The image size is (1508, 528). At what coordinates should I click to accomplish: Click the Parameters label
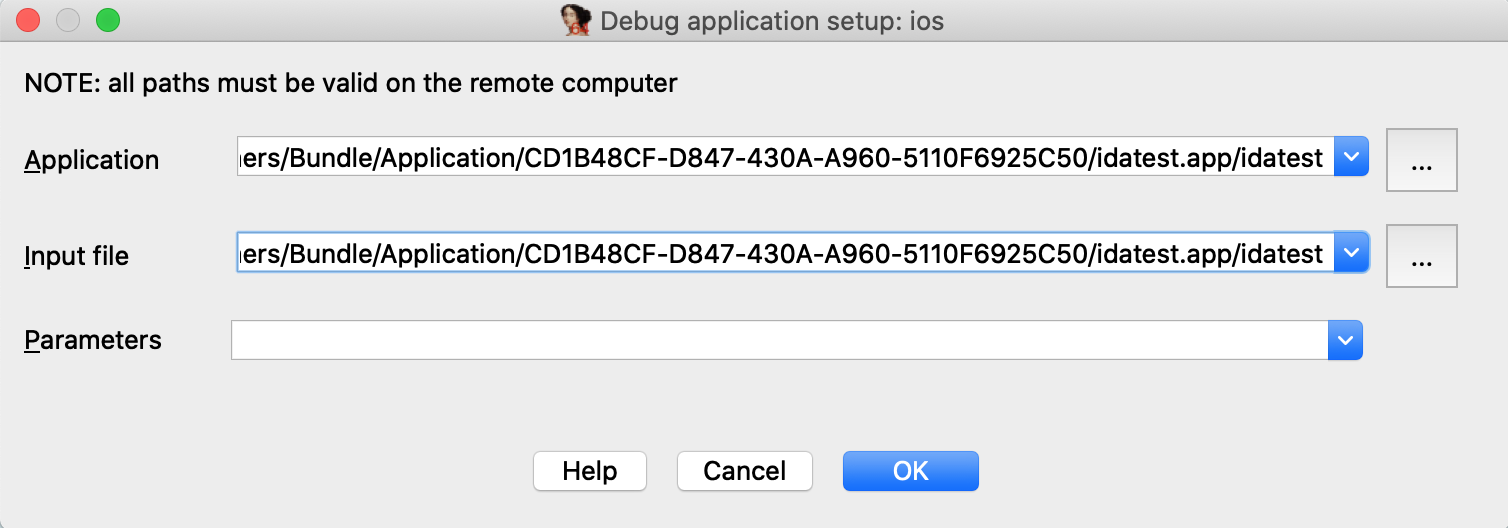pos(93,340)
